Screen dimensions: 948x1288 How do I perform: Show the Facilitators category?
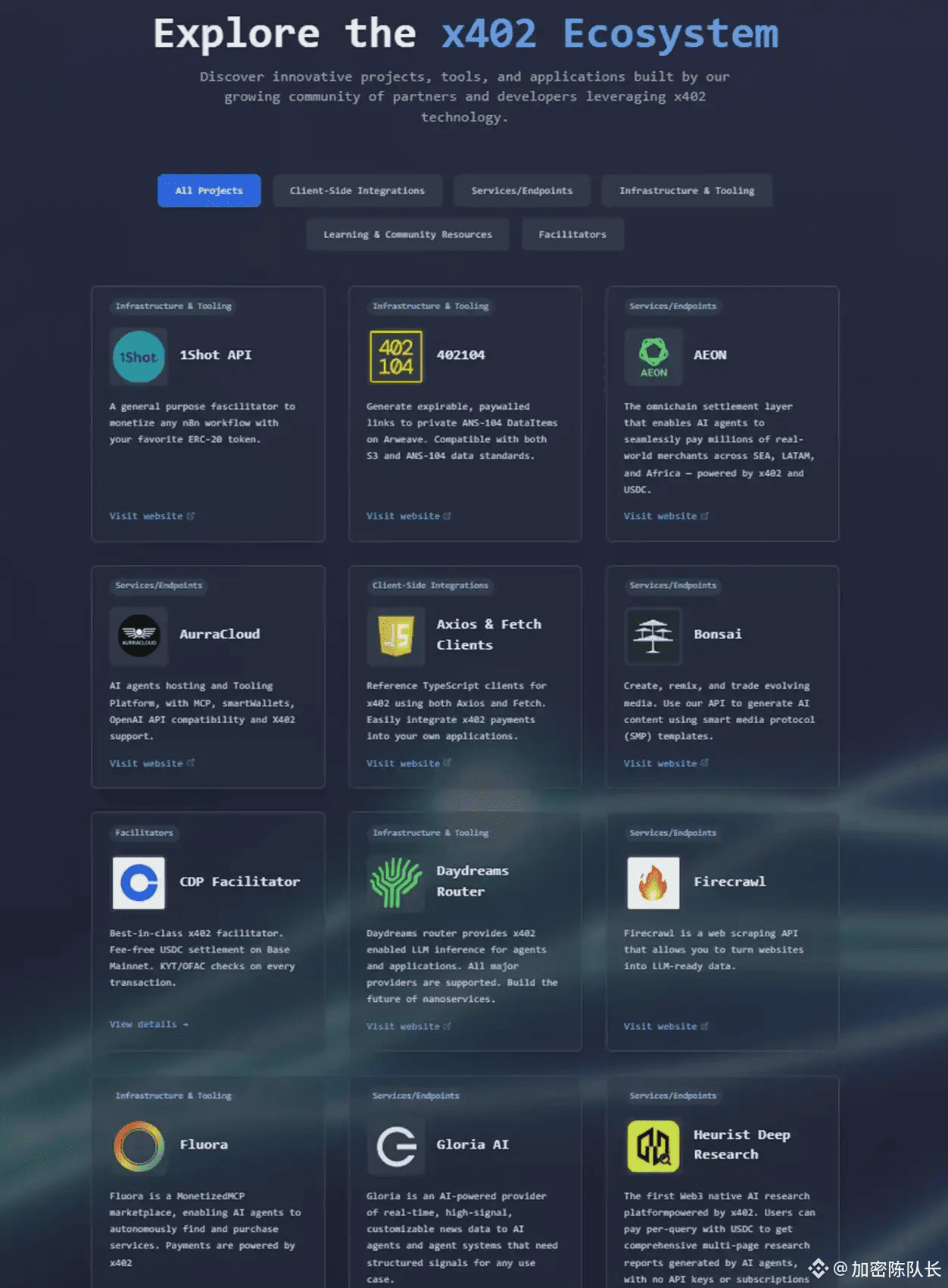coord(572,235)
